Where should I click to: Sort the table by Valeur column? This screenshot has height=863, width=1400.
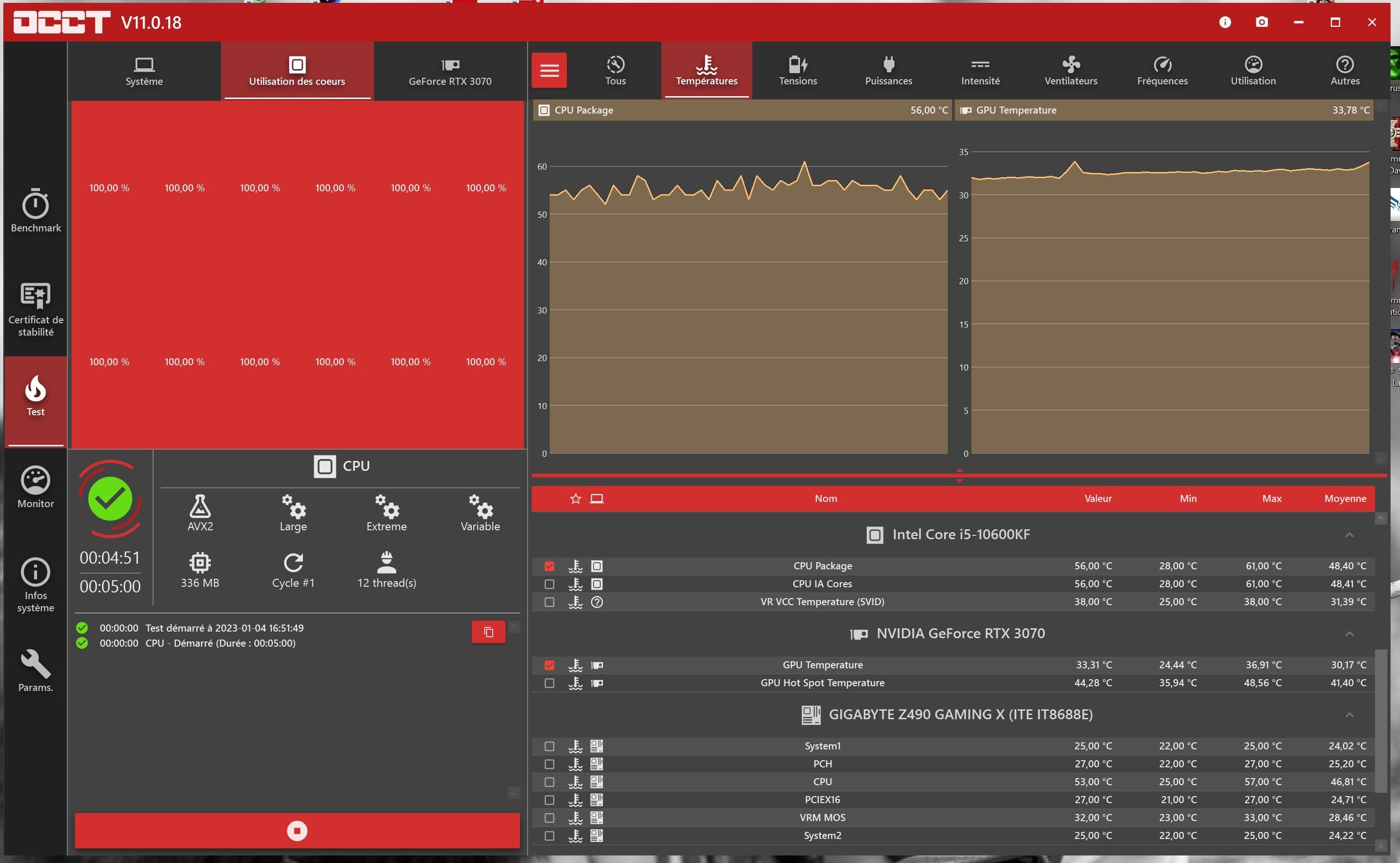(x=1098, y=499)
